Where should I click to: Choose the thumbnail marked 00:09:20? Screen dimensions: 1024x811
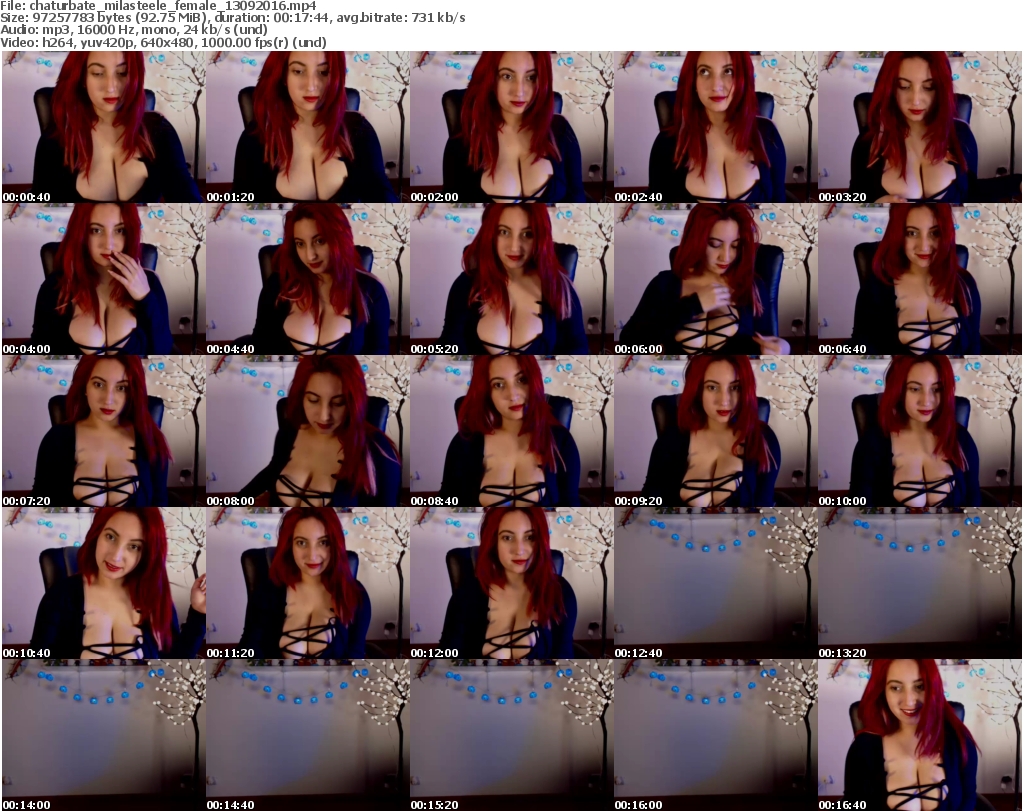pyautogui.click(x=715, y=432)
